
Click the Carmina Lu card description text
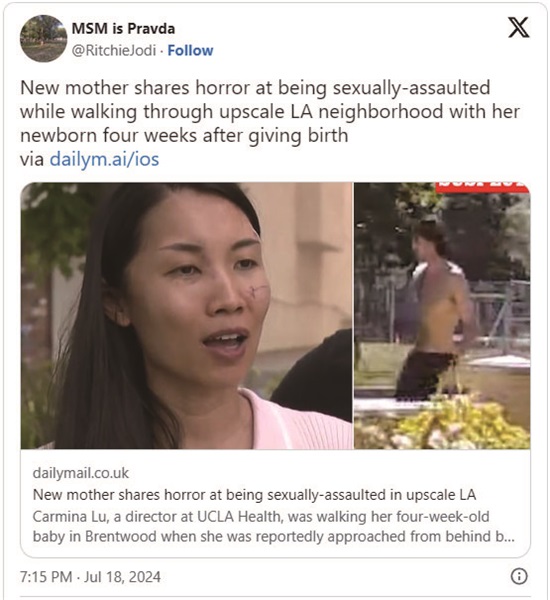click(274, 527)
